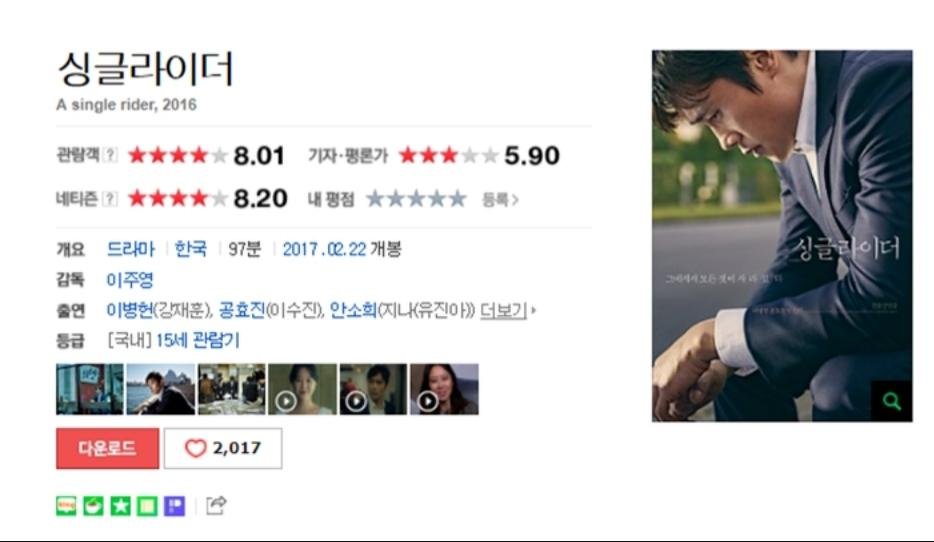934x542 pixels.
Task: Open help icon next to 네티즌
Action: coord(110,198)
